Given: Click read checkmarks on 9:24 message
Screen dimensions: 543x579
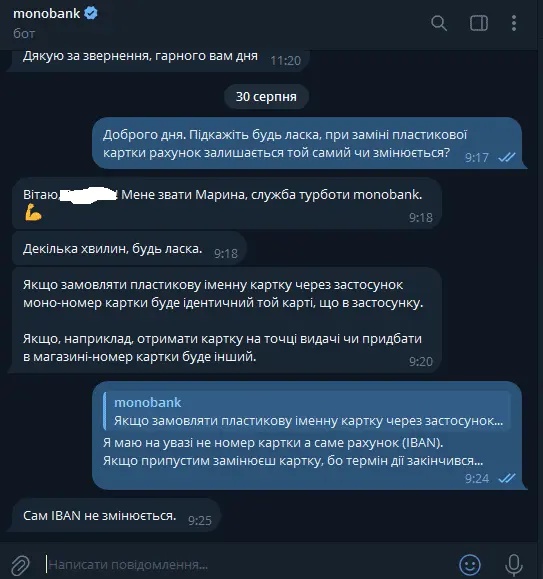Looking at the screenshot, I should [507, 478].
